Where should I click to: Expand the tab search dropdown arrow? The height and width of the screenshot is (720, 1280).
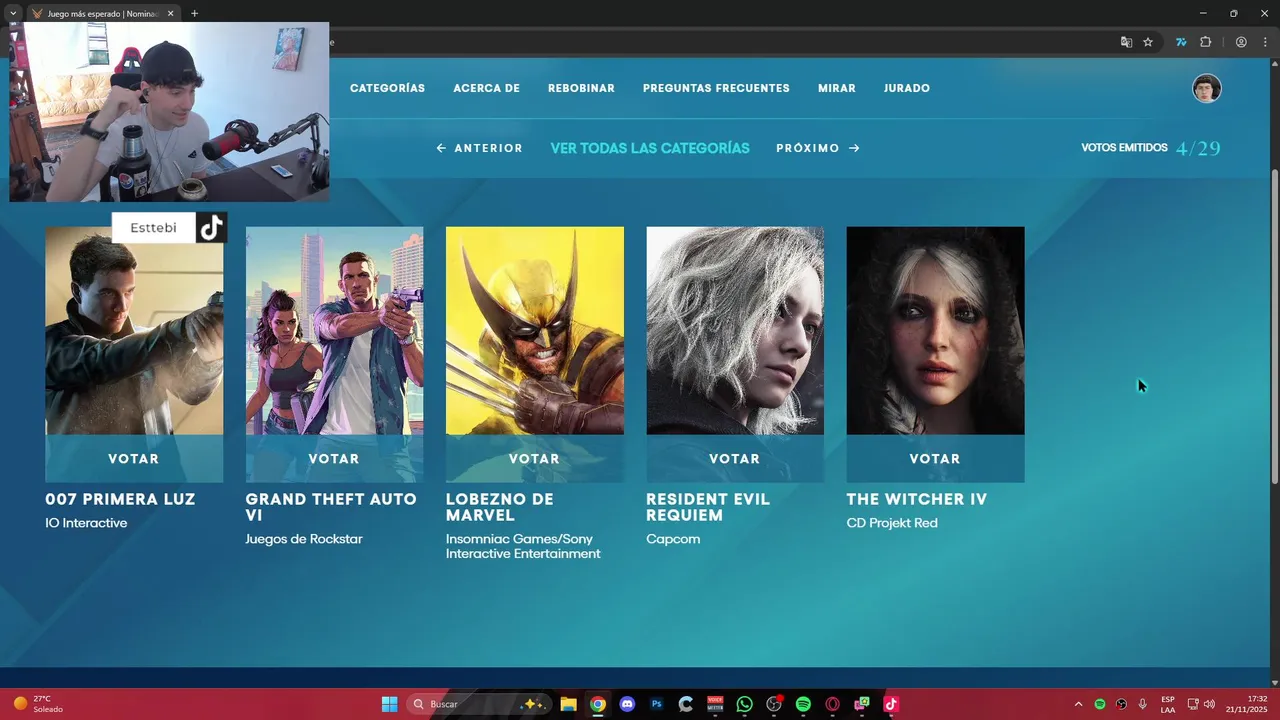click(x=13, y=14)
